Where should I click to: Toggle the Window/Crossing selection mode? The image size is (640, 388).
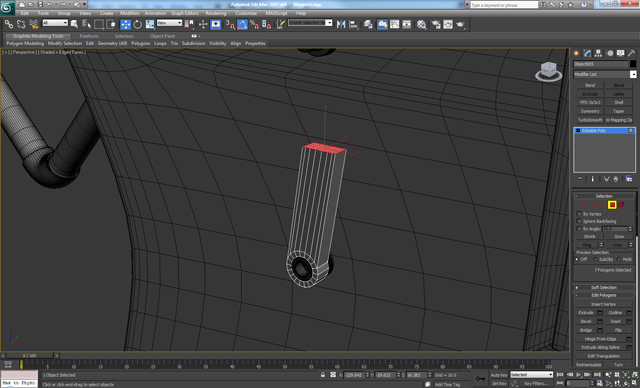(111, 24)
